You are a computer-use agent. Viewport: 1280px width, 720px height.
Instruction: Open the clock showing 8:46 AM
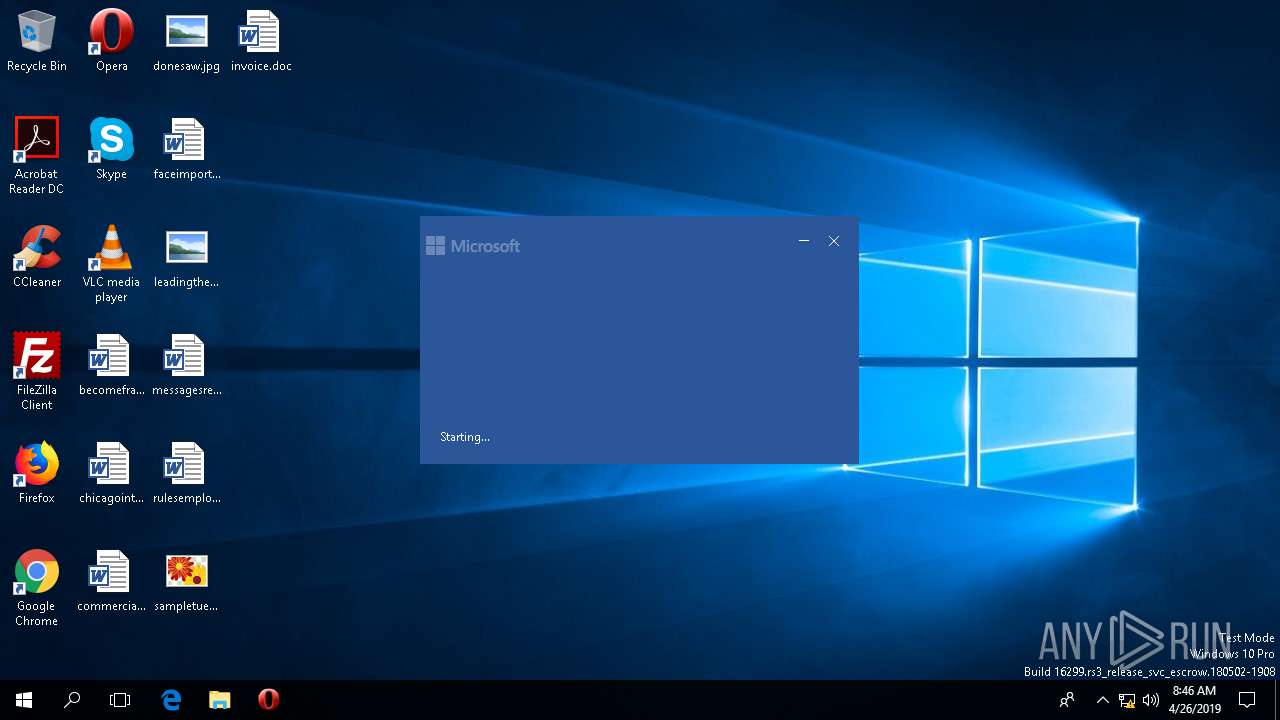[x=1194, y=700]
